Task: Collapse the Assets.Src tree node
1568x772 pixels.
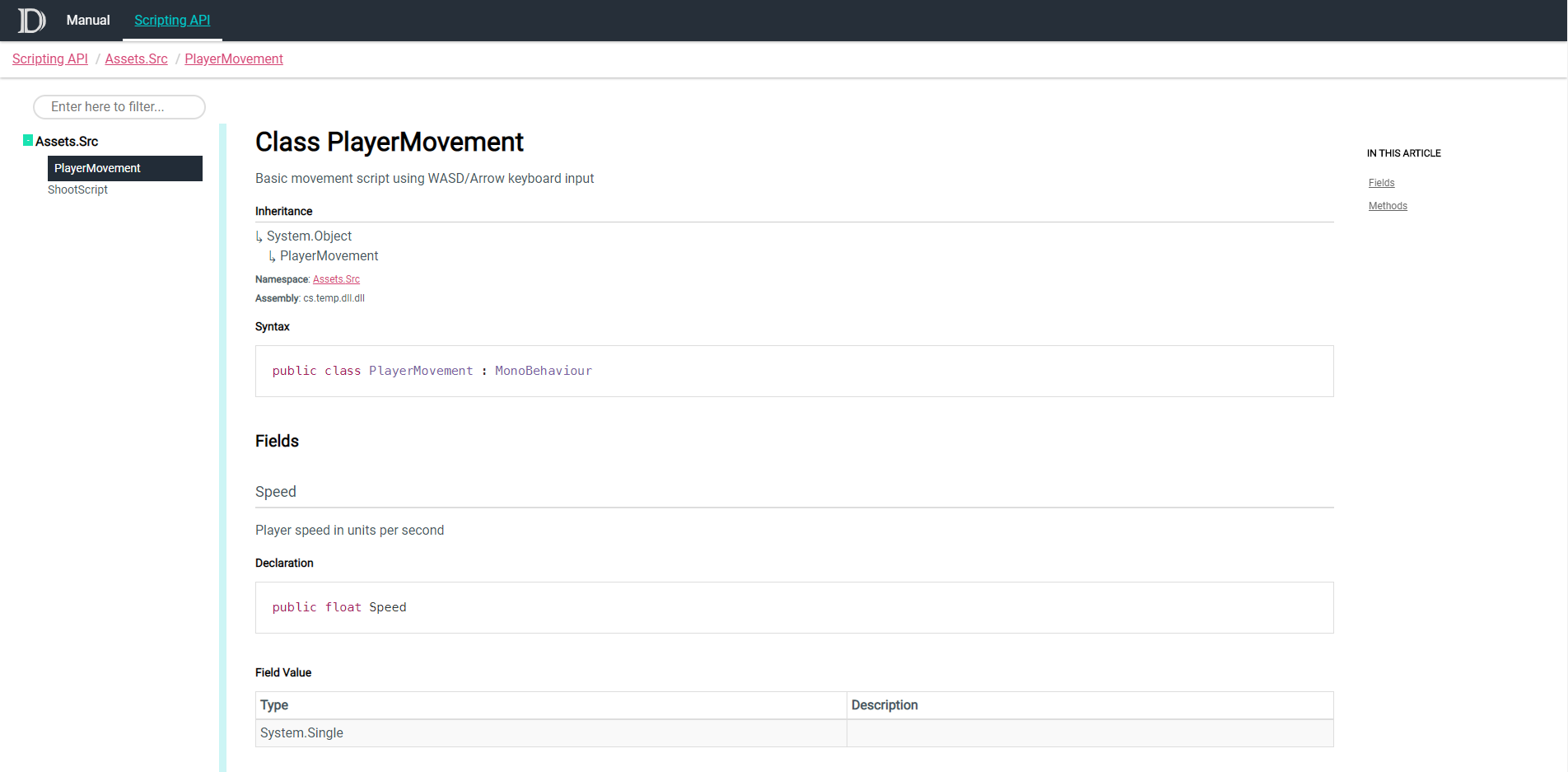Action: [x=28, y=140]
